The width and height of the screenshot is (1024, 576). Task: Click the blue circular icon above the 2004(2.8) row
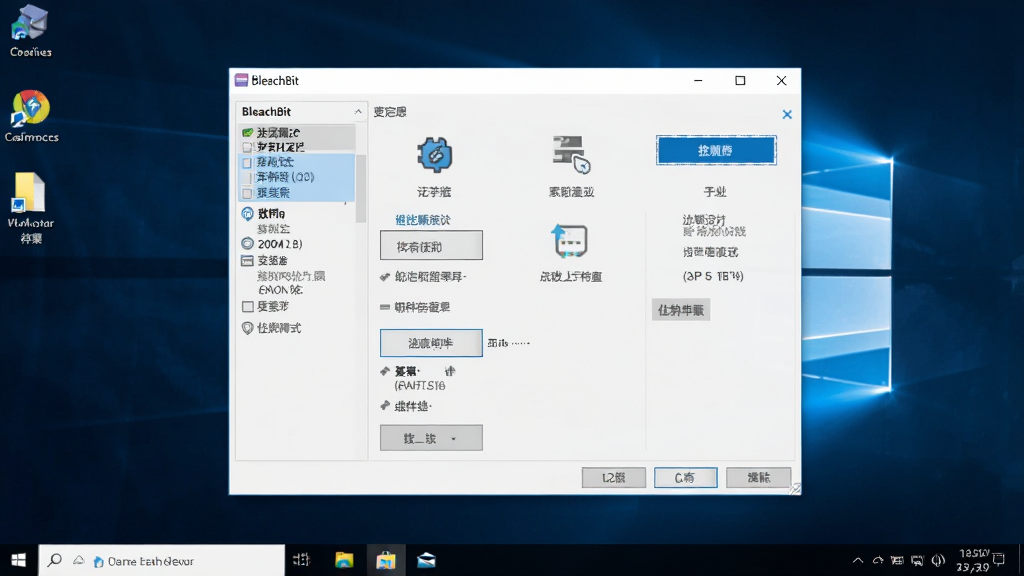248,214
